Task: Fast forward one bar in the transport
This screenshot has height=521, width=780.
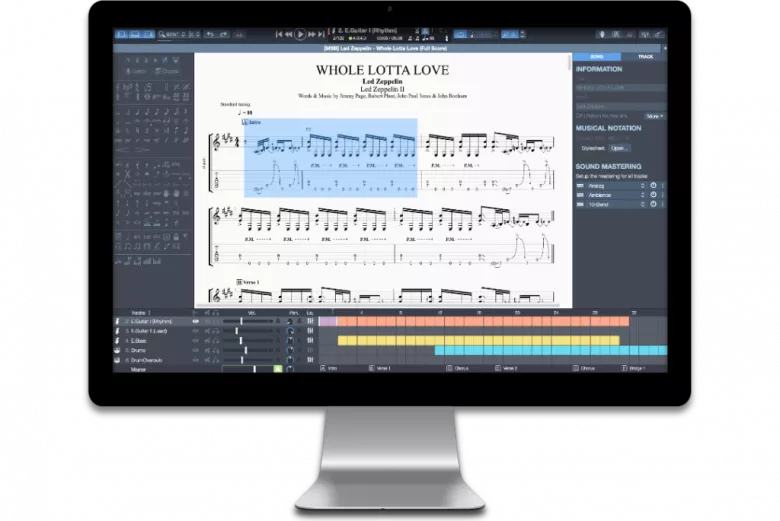Action: click(312, 34)
